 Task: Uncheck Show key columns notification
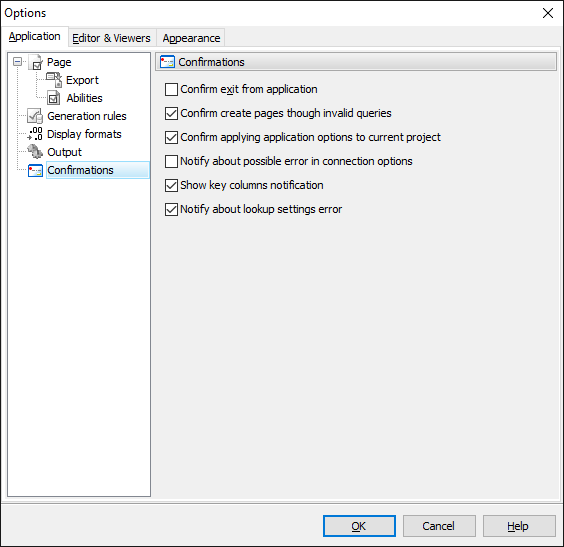pos(171,185)
